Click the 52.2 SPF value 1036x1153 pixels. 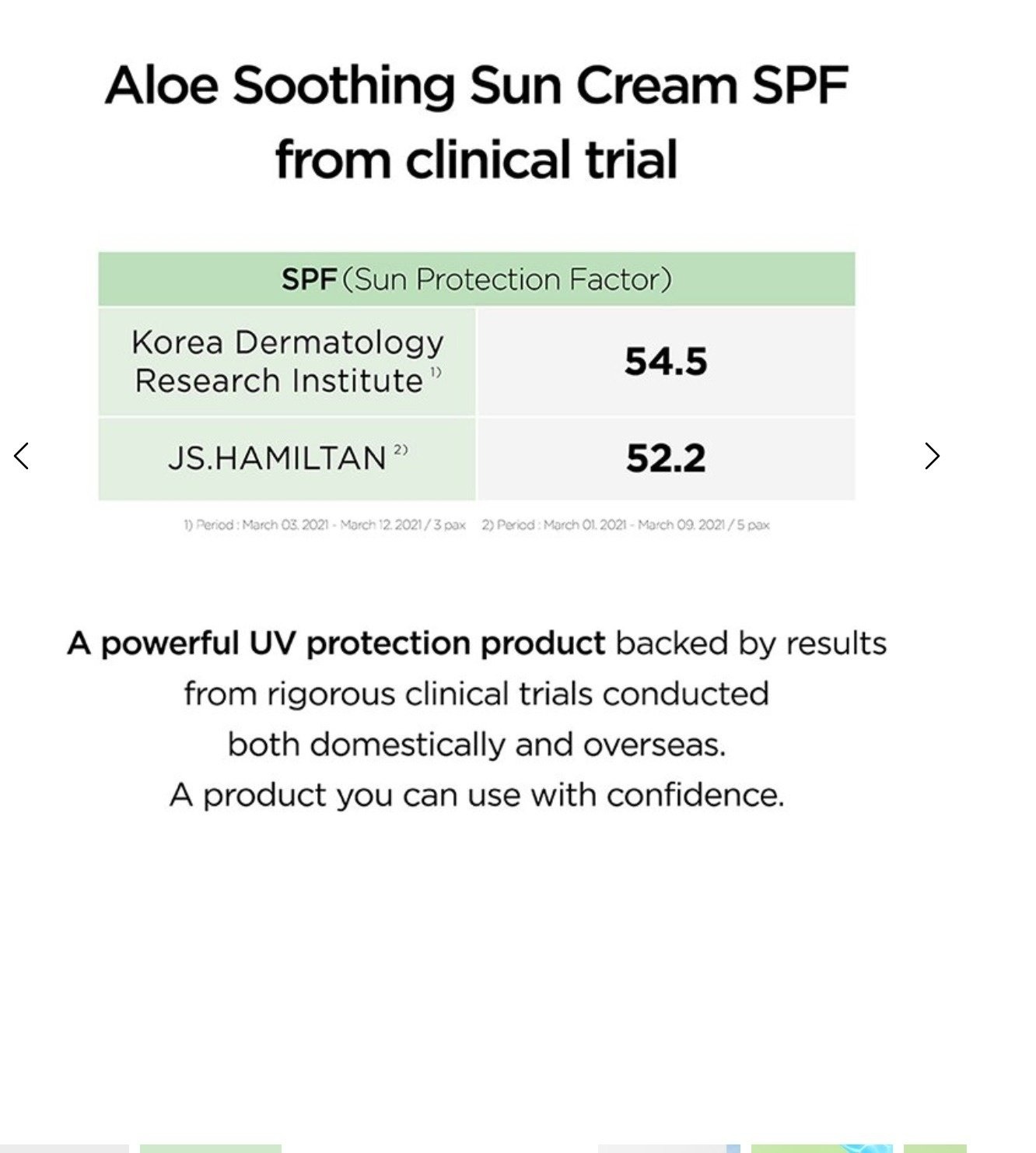tap(666, 458)
